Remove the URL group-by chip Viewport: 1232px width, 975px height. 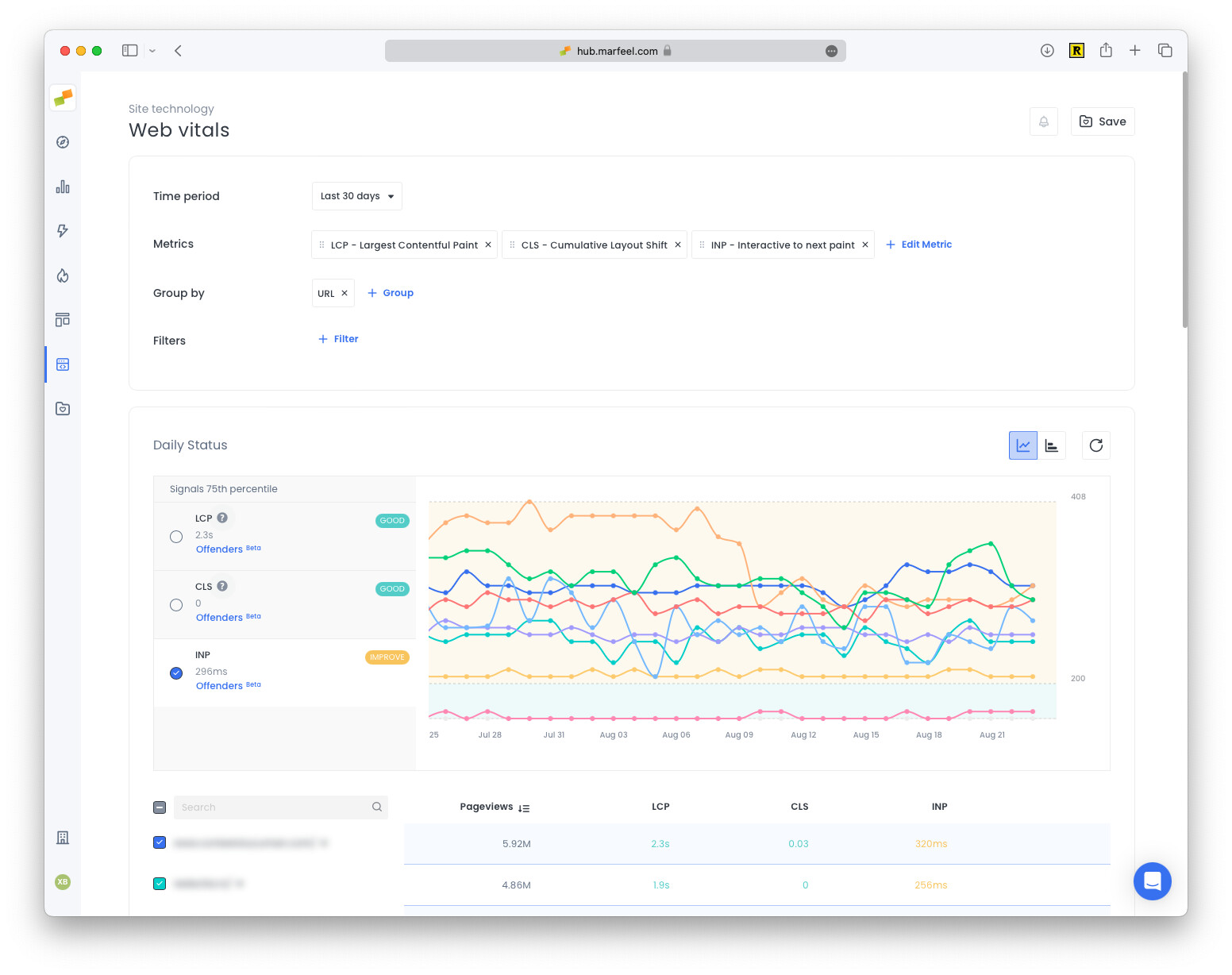[345, 292]
